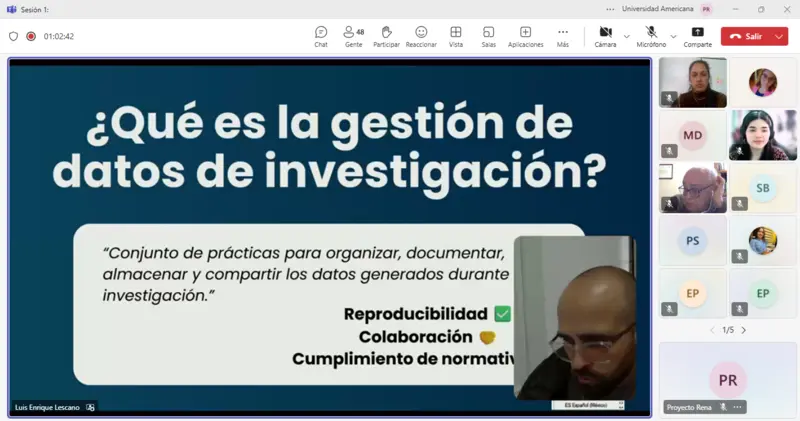Click presenter's webcam overlay video

[x=574, y=317]
